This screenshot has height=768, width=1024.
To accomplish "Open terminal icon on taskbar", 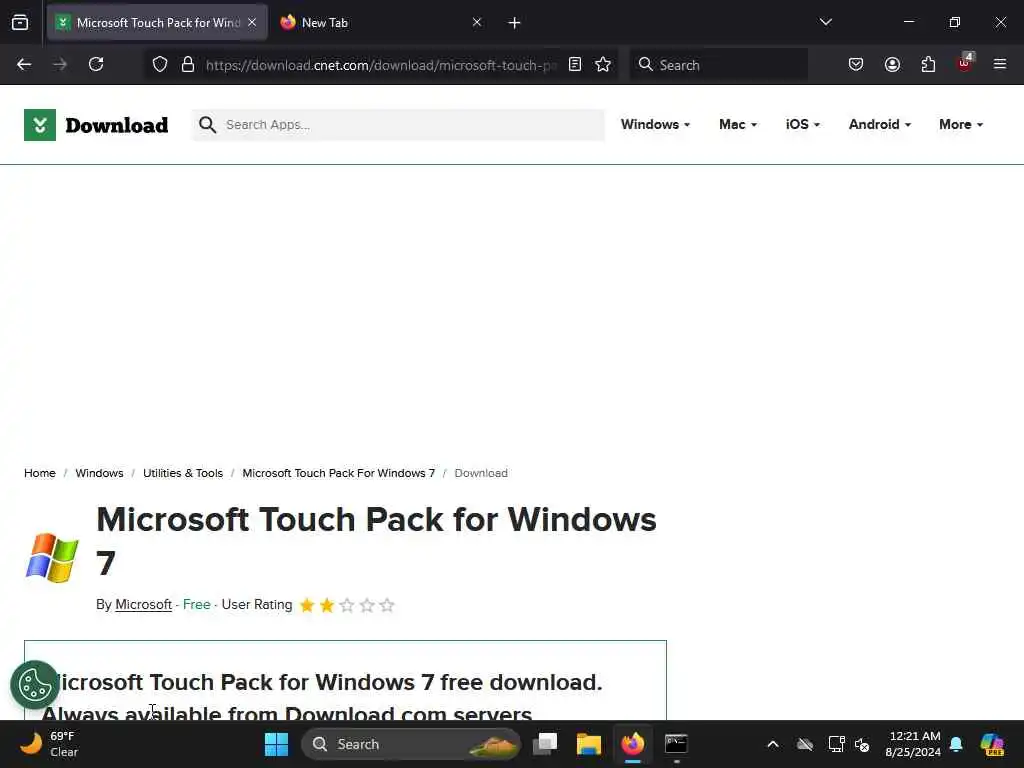I will (x=676, y=744).
